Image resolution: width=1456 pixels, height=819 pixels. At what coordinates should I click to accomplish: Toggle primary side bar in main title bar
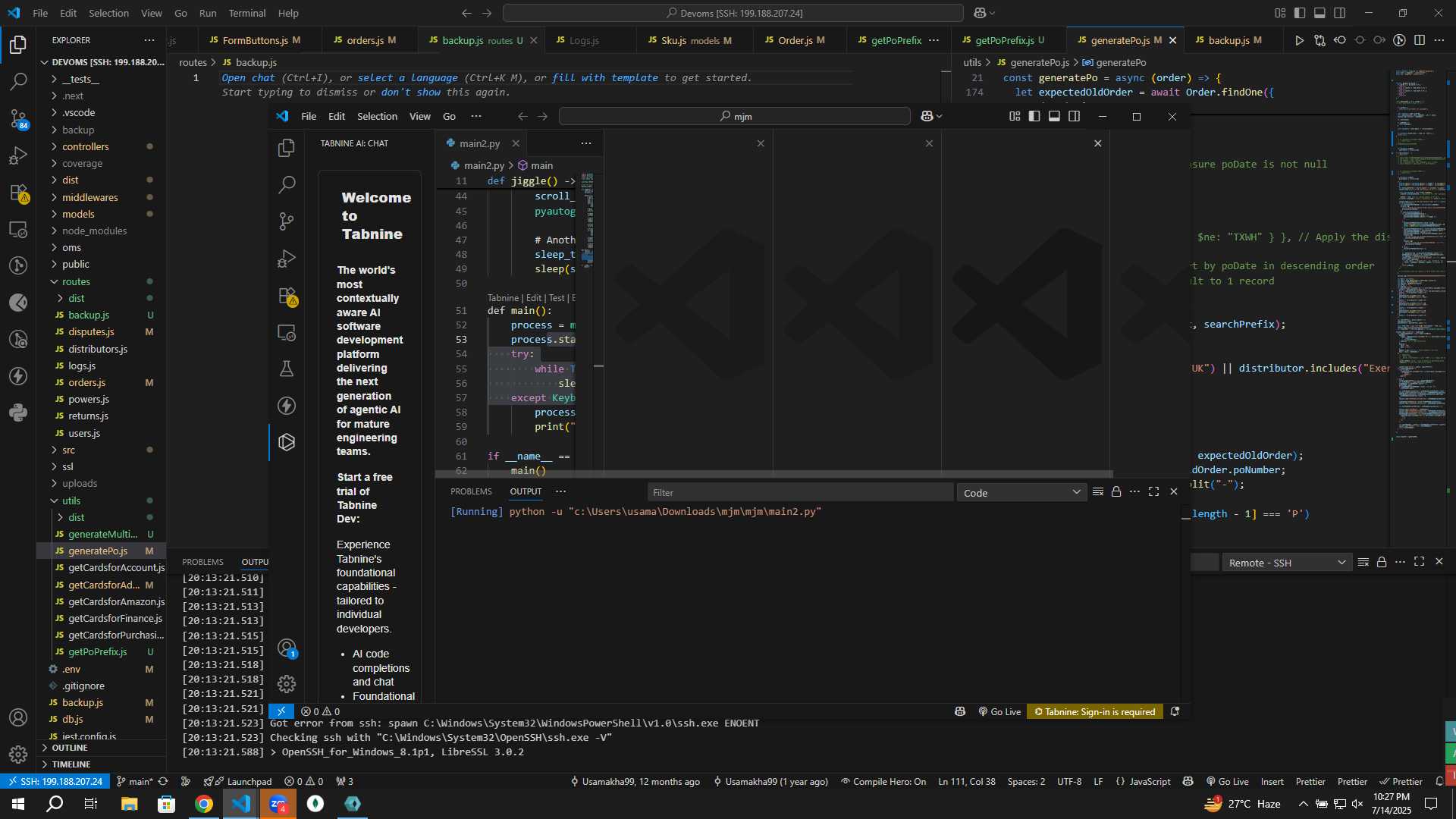(x=1300, y=13)
